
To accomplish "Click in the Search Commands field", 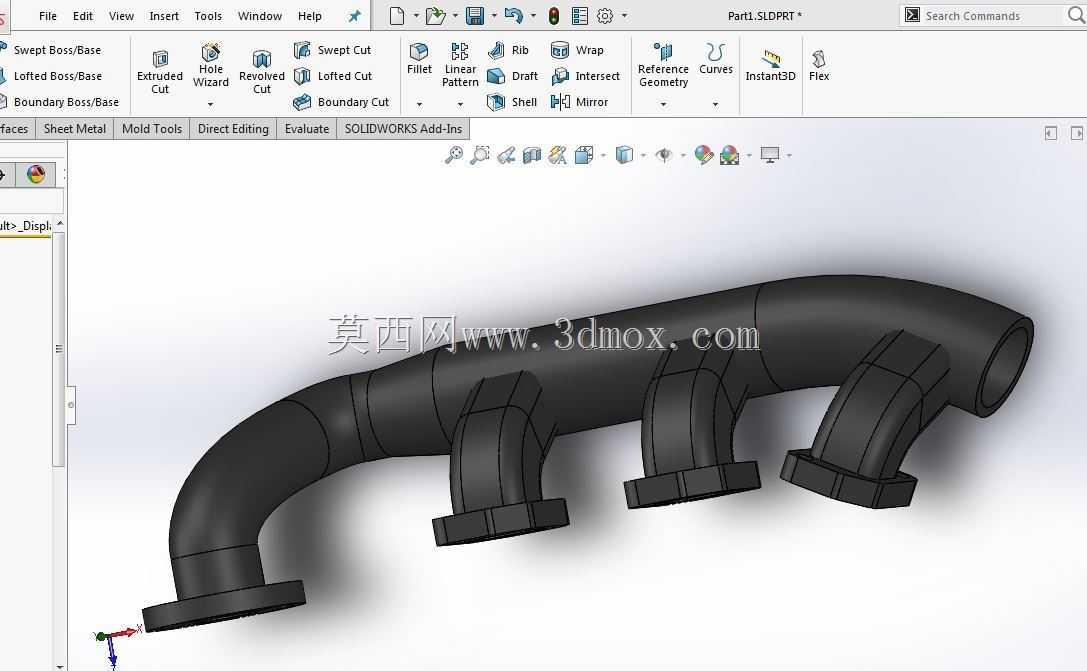I will coord(983,15).
